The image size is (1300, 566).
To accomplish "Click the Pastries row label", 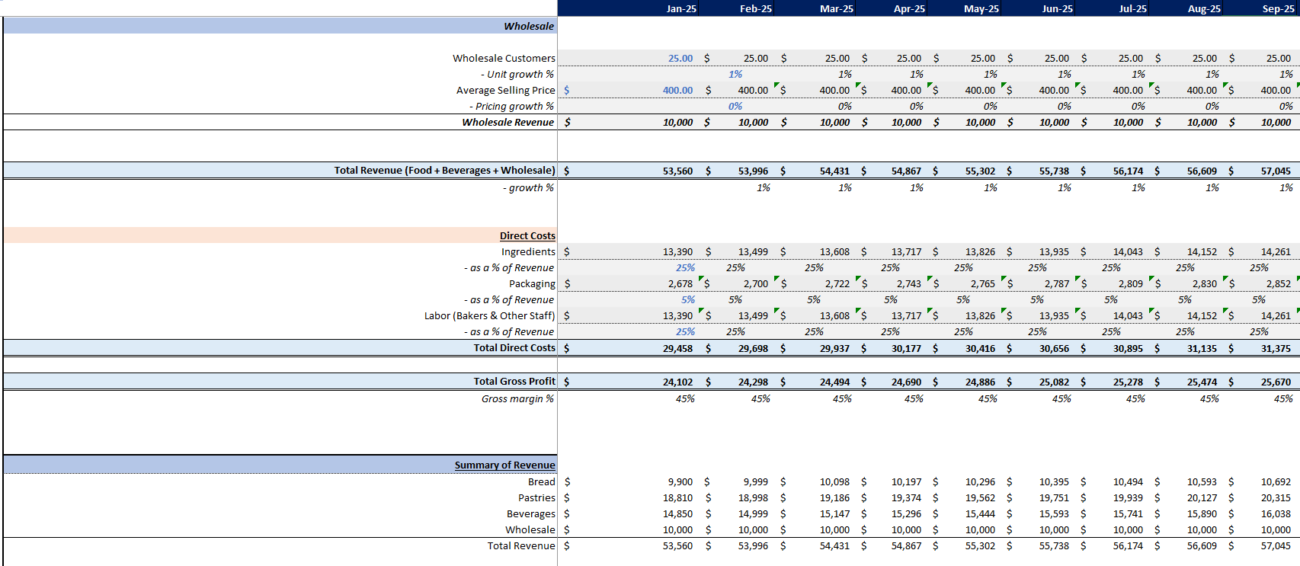I will tap(537, 498).
